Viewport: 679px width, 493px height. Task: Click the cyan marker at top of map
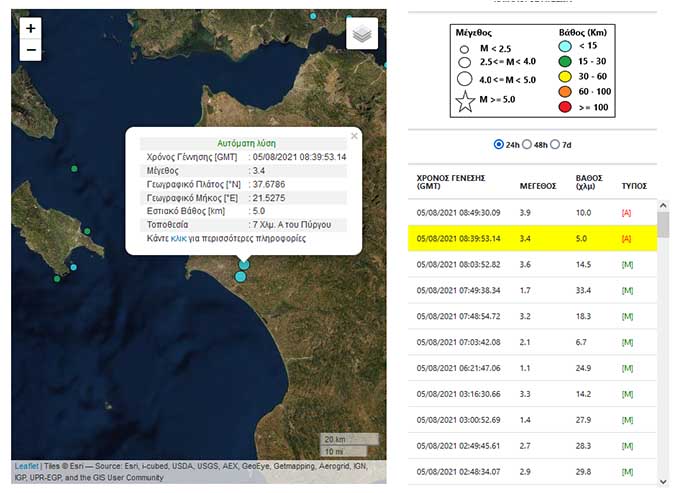tap(313, 16)
